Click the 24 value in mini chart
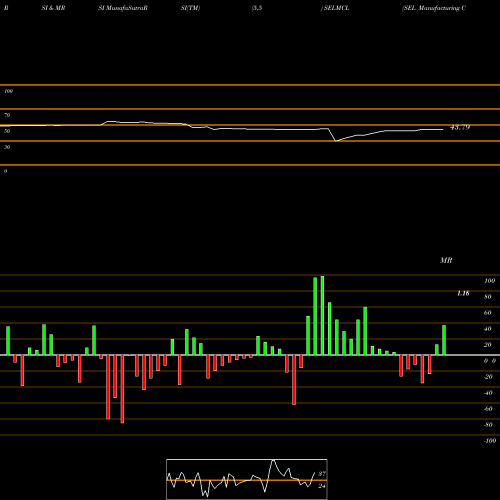Screen dimensions: 500x500 pos(322,486)
